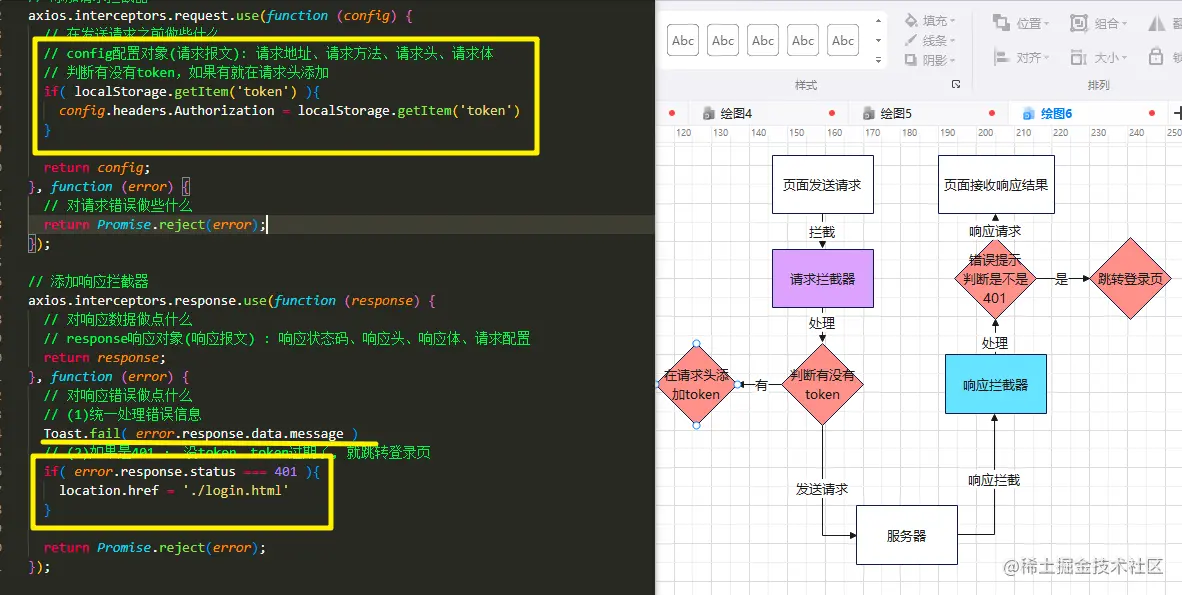Open the 样式 panel dialog launcher

click(x=955, y=84)
